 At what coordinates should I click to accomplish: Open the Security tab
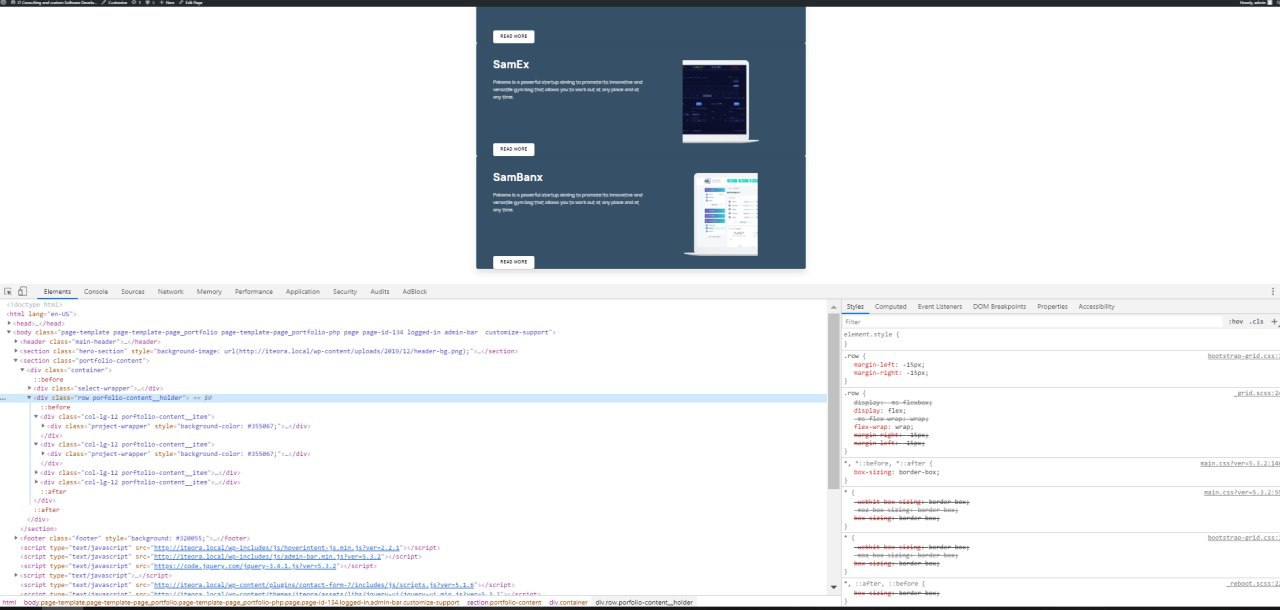345,291
